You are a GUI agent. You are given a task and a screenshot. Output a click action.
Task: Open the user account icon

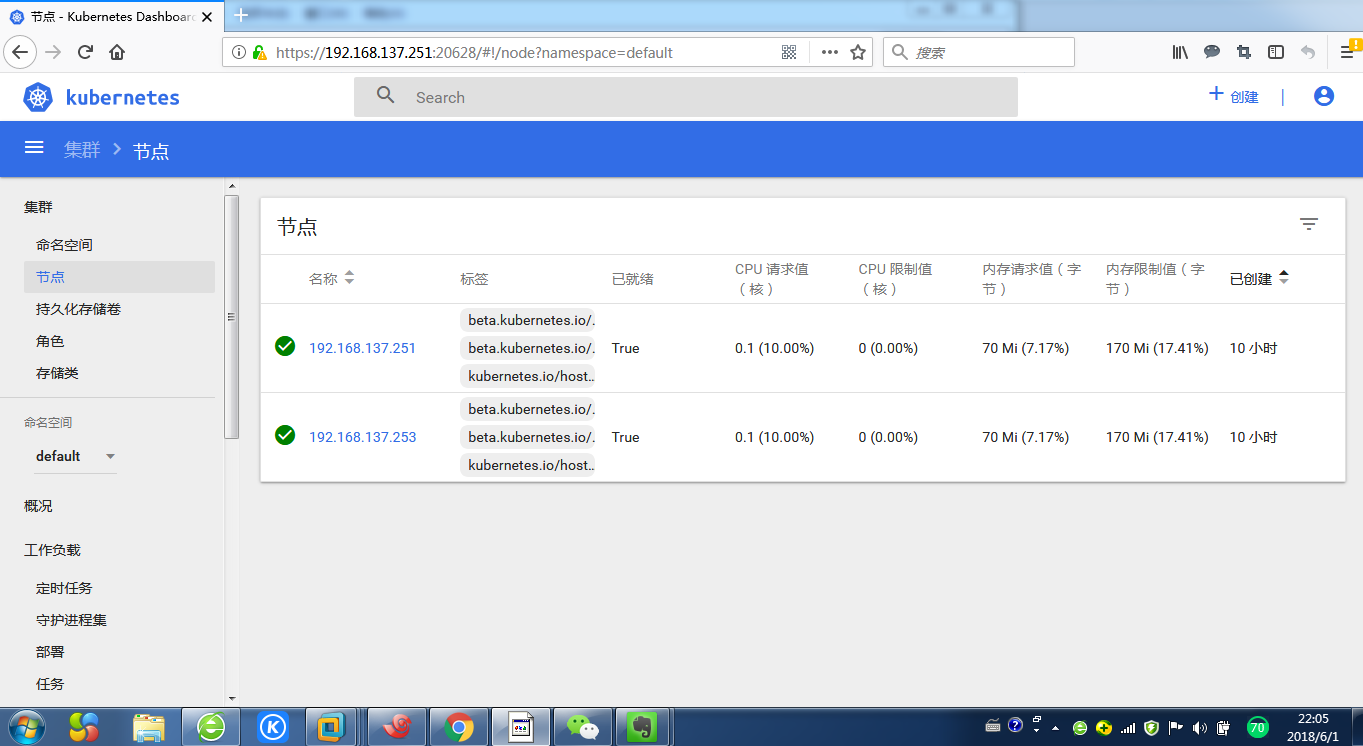pos(1324,96)
